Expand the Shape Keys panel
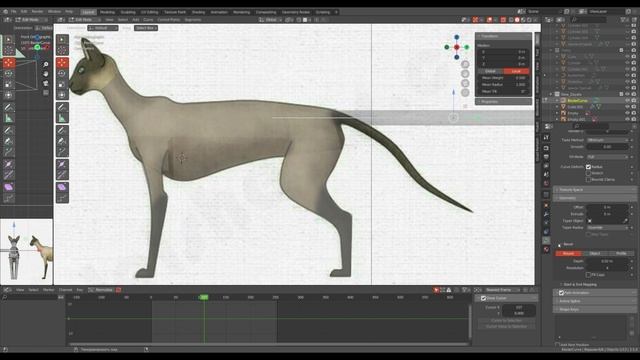This screenshot has height=360, width=640. (594, 309)
